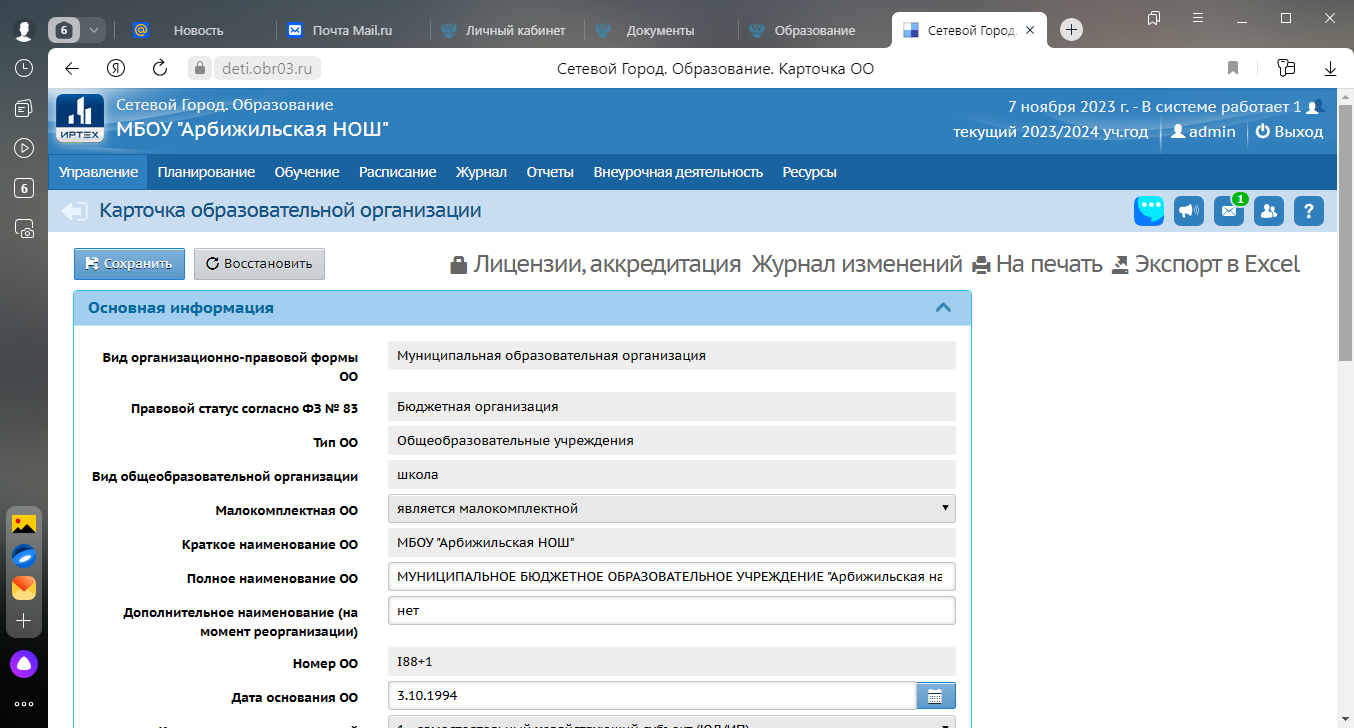Open announcements megaphone icon

pyautogui.click(x=1188, y=211)
